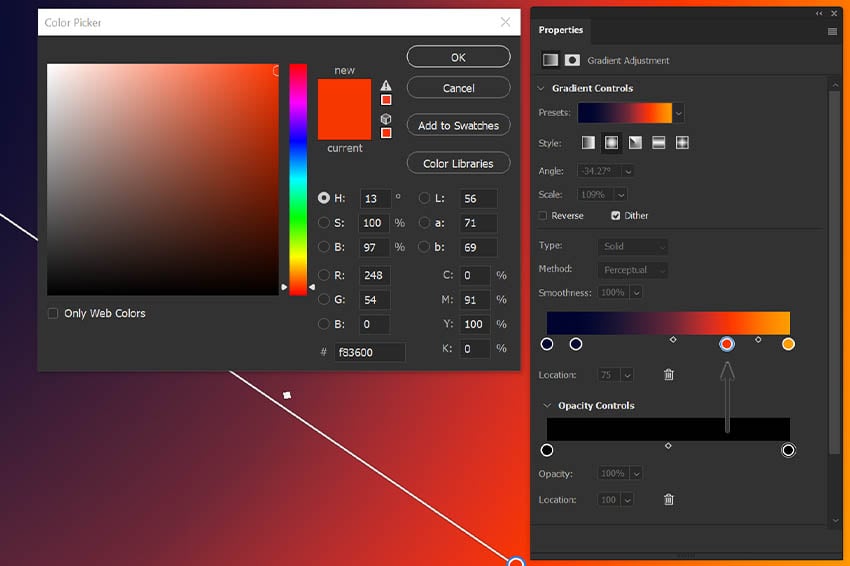Open the Scale dropdown
Viewport: 850px width, 566px height.
point(621,195)
